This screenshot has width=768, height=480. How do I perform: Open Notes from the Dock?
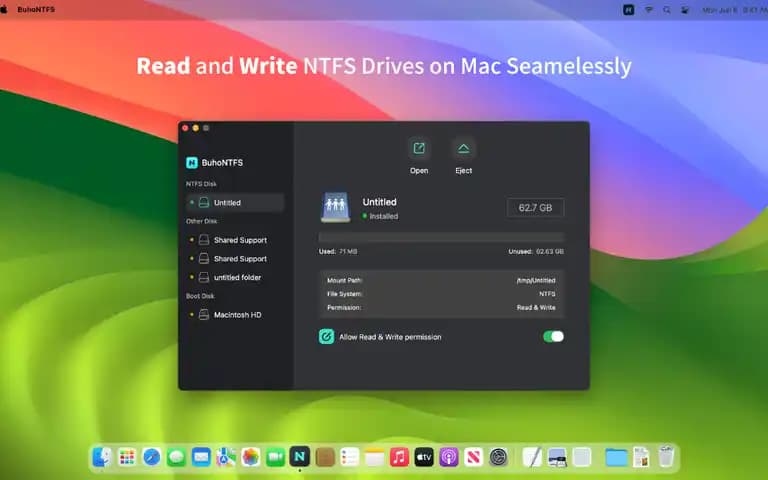pyautogui.click(x=374, y=457)
